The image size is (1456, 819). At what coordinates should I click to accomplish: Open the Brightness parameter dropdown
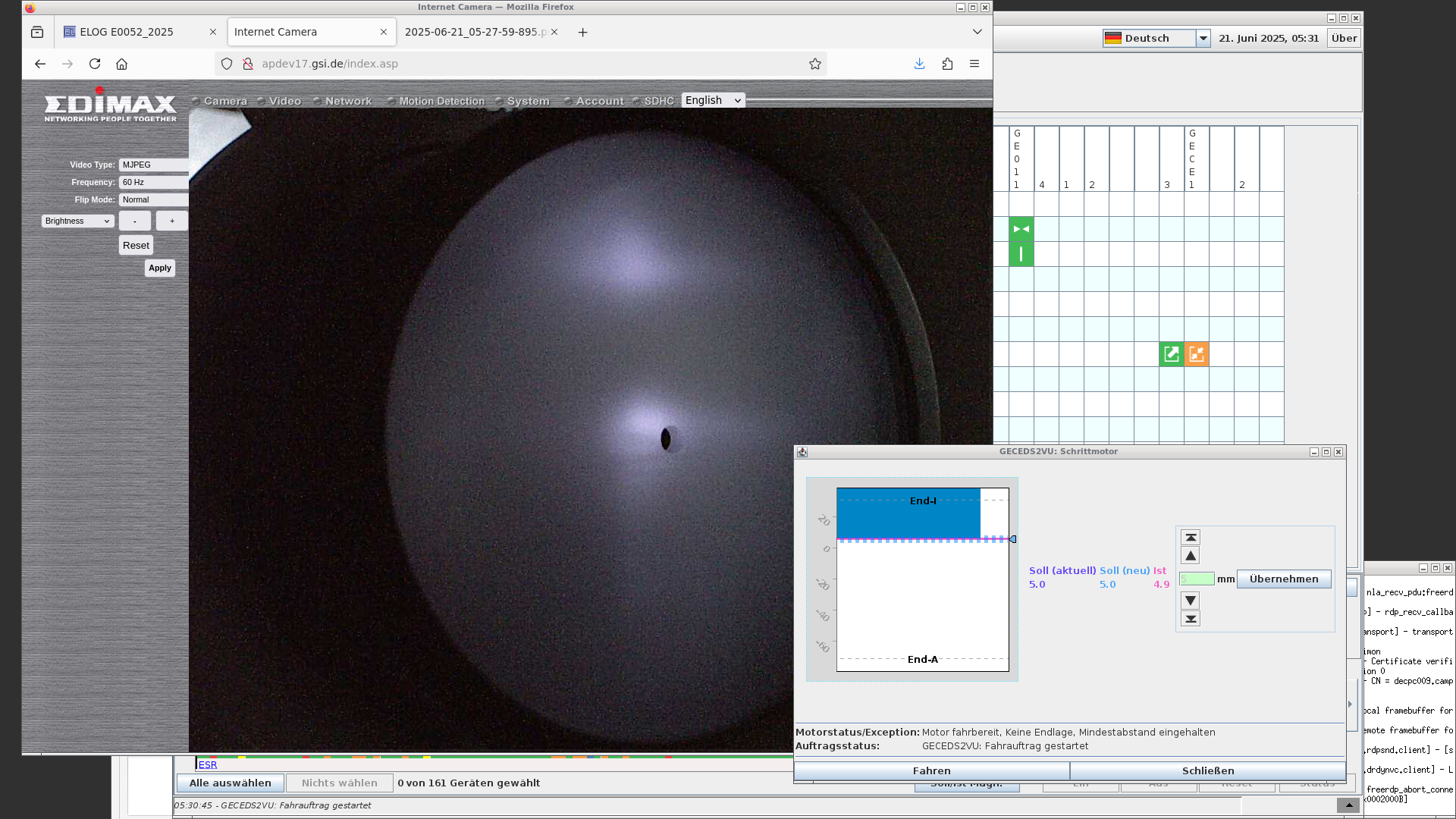coord(77,221)
